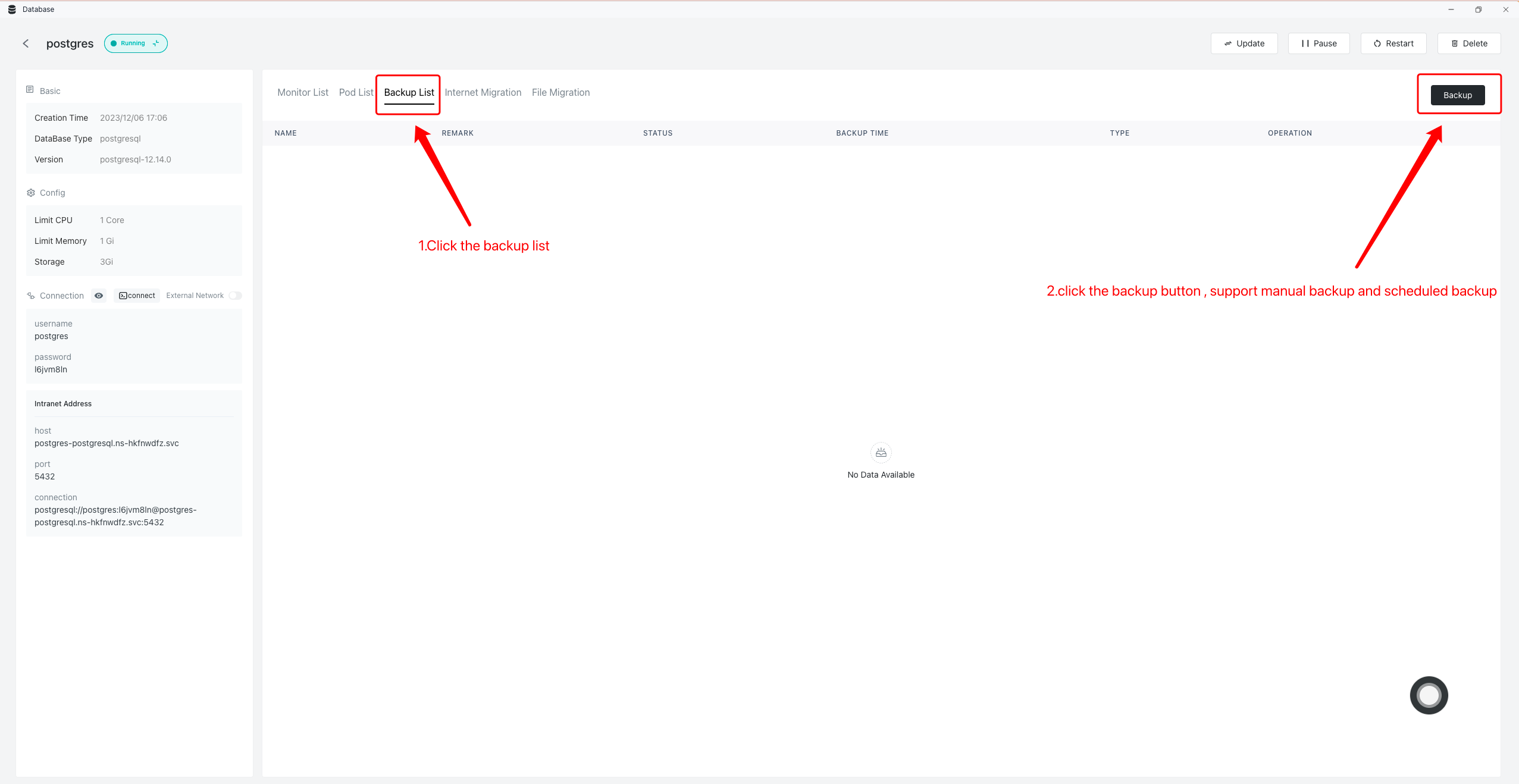Viewport: 1519px width, 784px height.
Task: Enable the External Network switch
Action: click(x=235, y=296)
